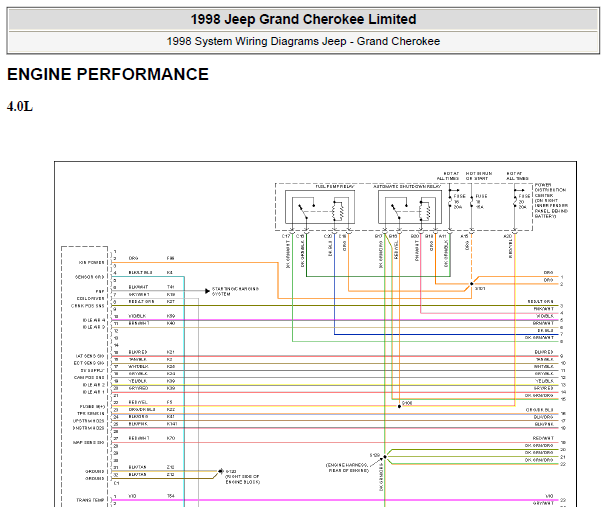
Task: Click the Fuse 20 20A symbol
Action: pyautogui.click(x=515, y=200)
